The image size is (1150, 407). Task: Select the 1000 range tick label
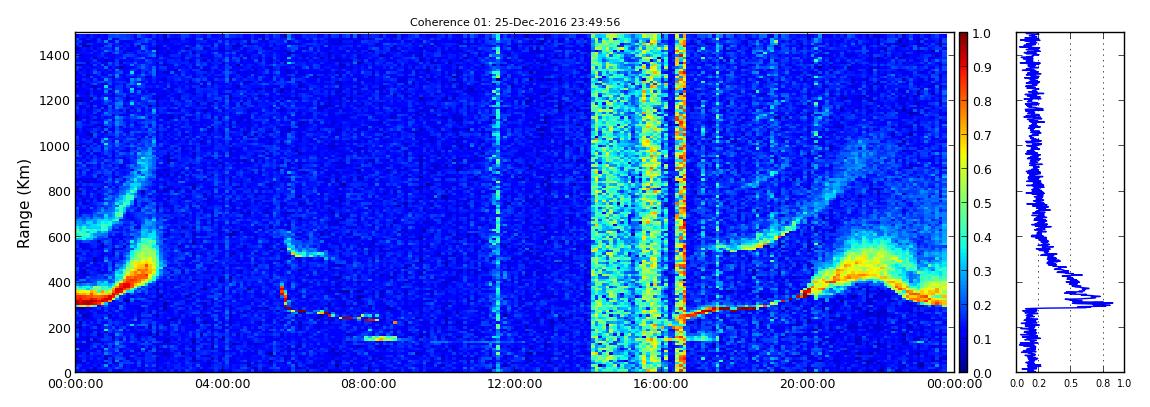pos(55,146)
